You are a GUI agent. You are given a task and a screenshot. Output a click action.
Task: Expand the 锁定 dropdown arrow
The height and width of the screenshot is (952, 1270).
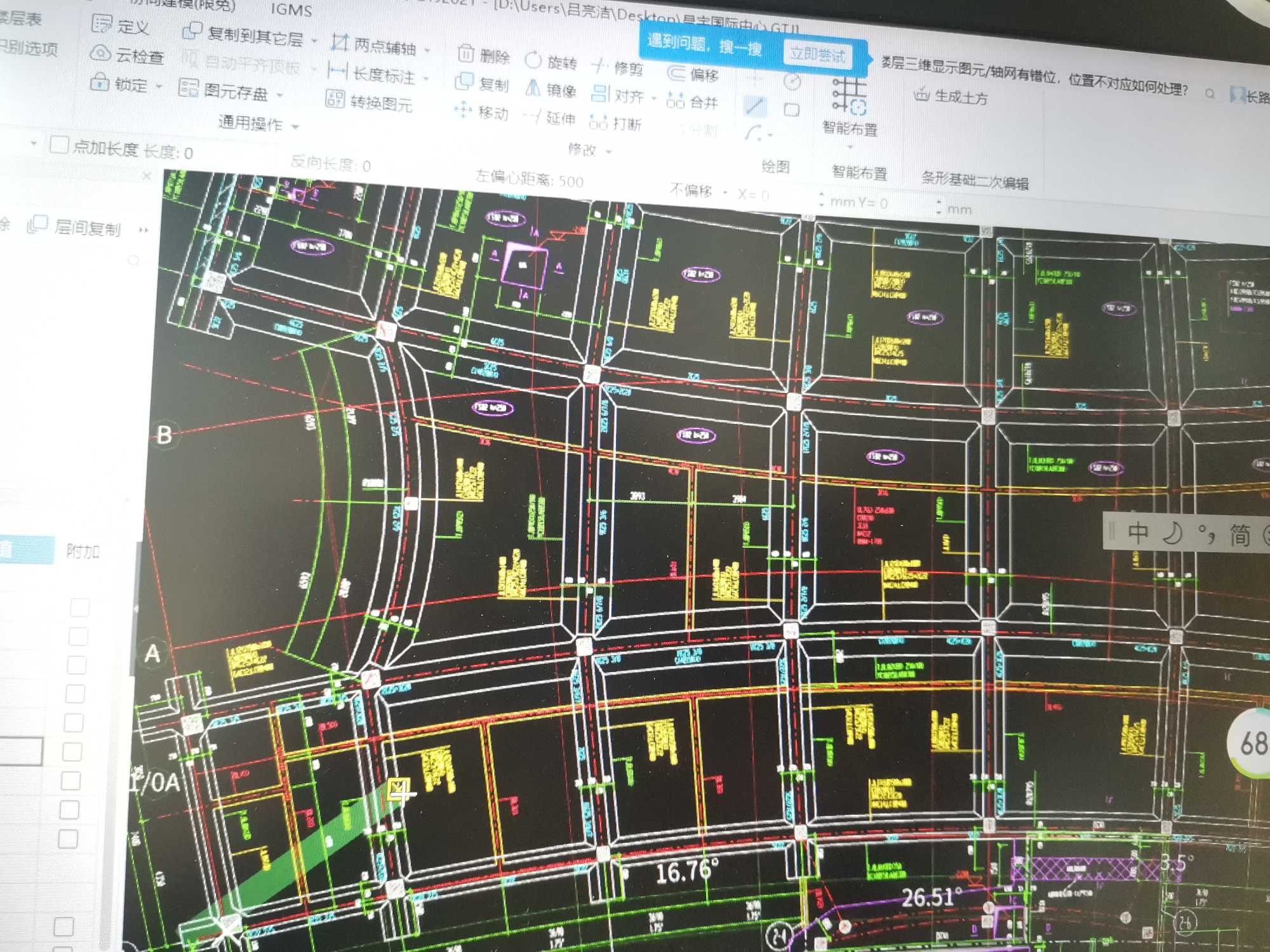(159, 86)
